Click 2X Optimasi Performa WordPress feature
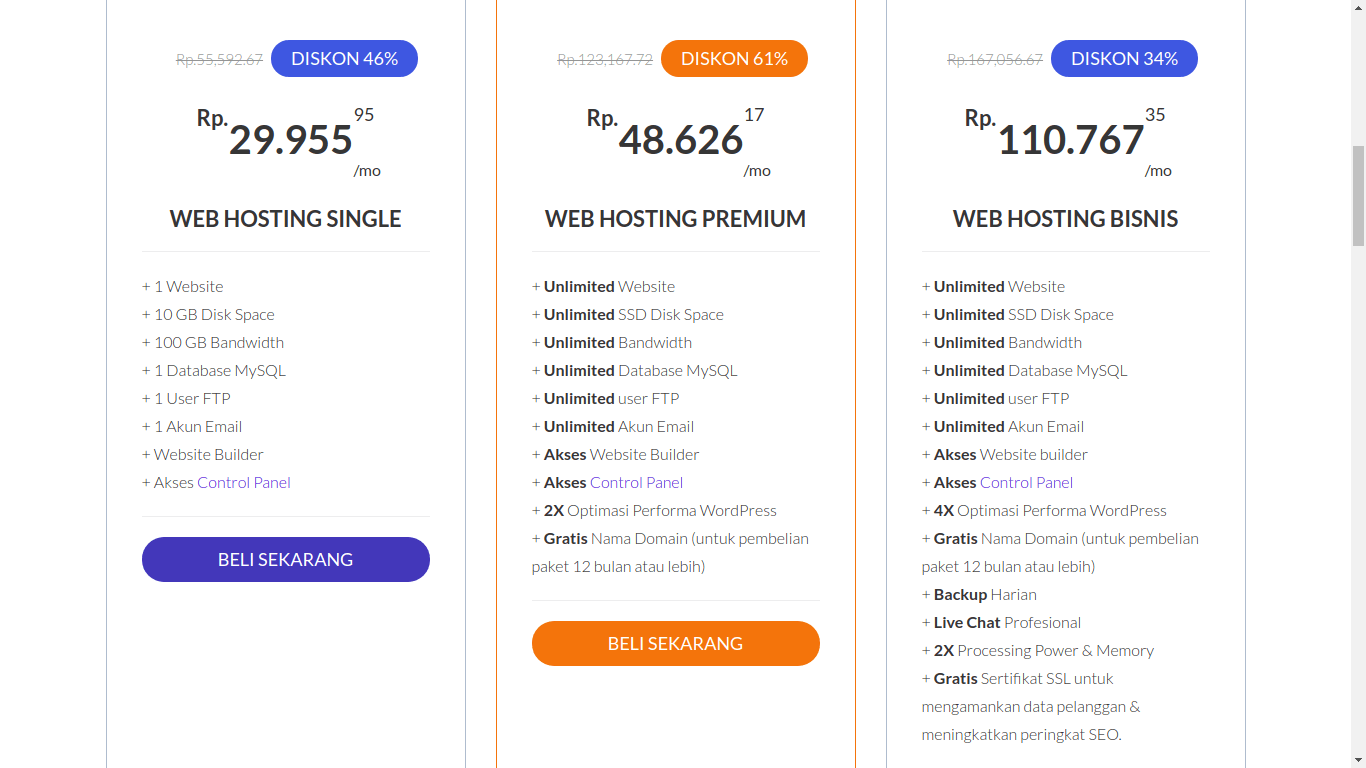Image resolution: width=1366 pixels, height=768 pixels. 654,510
